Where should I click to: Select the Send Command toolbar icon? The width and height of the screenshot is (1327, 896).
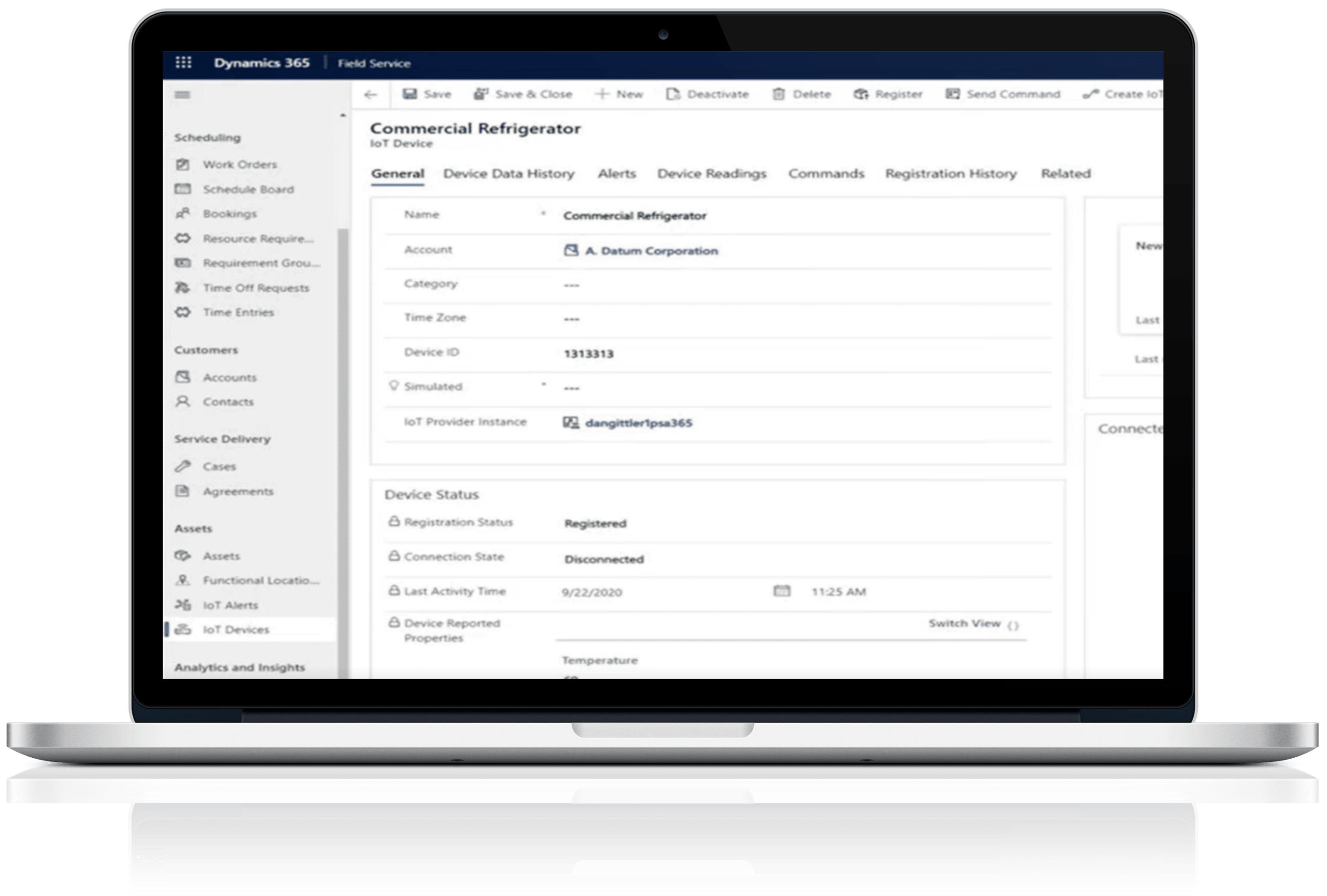(952, 94)
